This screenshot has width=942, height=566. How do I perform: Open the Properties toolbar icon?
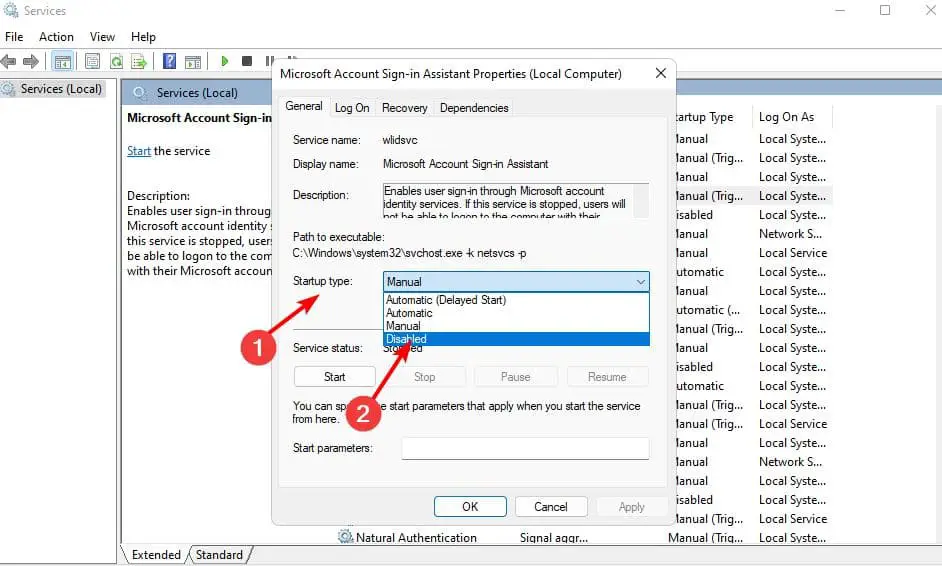93,61
